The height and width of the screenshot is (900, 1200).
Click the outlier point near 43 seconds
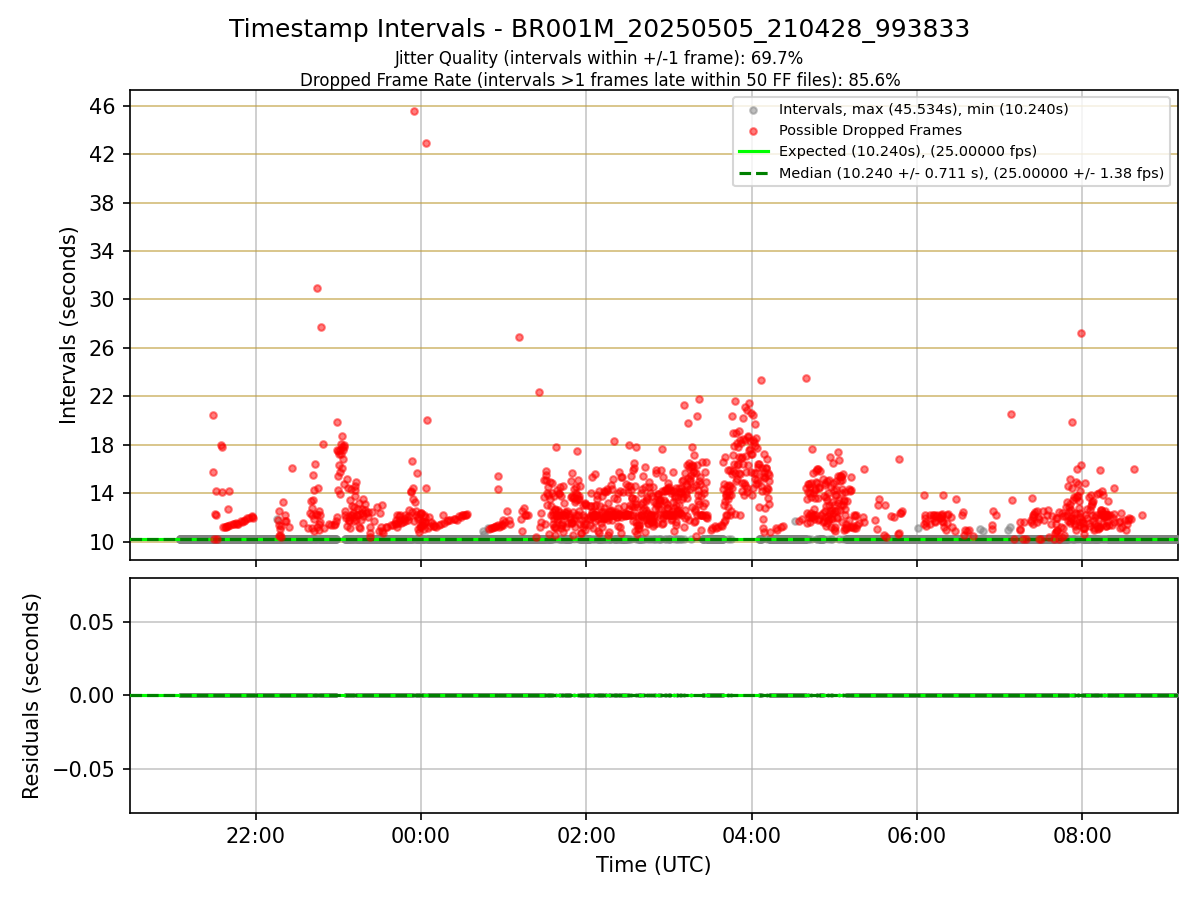[x=426, y=143]
